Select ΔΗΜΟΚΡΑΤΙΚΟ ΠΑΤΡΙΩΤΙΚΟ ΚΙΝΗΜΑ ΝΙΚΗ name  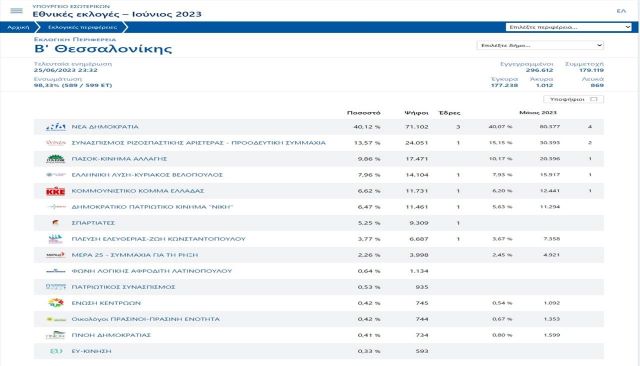pos(152,207)
